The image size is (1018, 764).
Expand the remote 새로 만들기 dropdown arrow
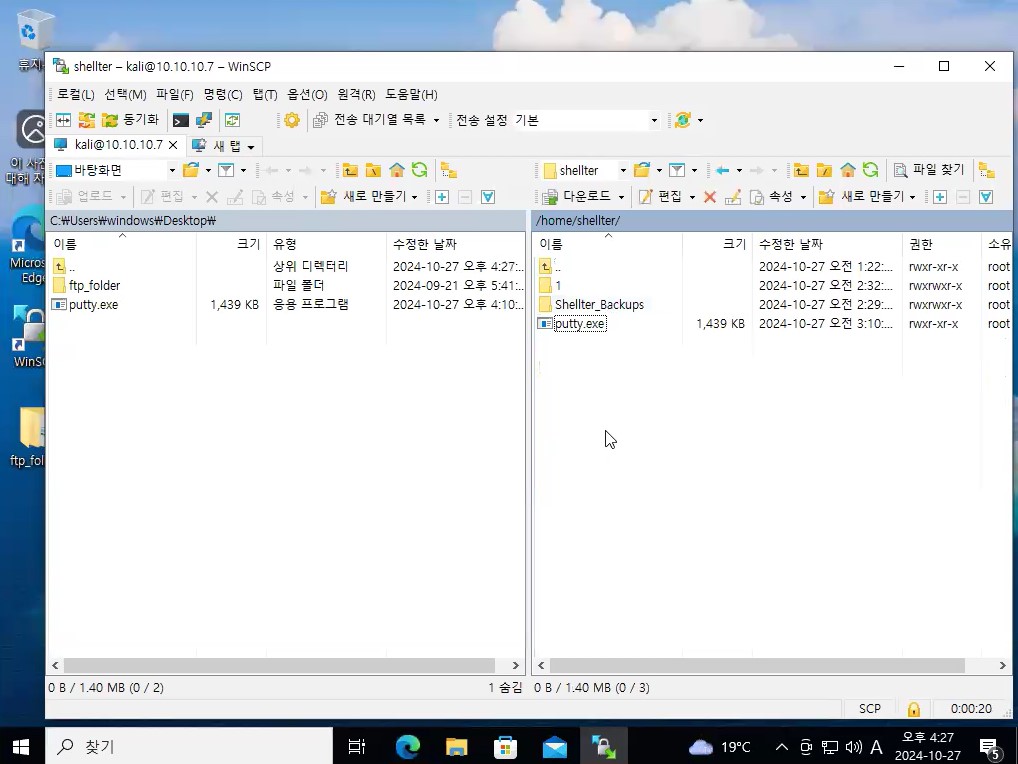pos(912,197)
